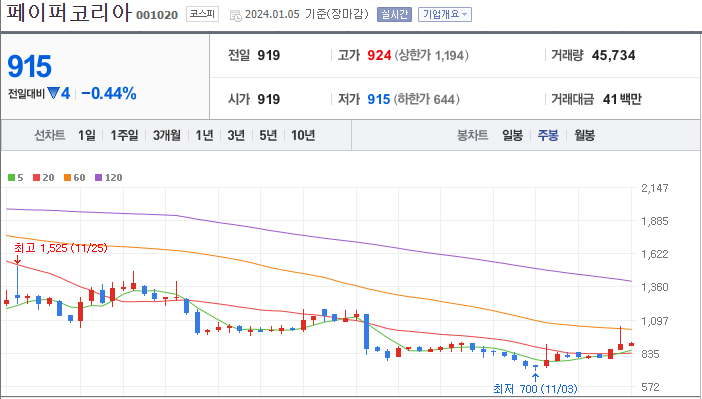Click the purple 120 moving-average legend swatch
The height and width of the screenshot is (399, 702).
click(x=98, y=178)
